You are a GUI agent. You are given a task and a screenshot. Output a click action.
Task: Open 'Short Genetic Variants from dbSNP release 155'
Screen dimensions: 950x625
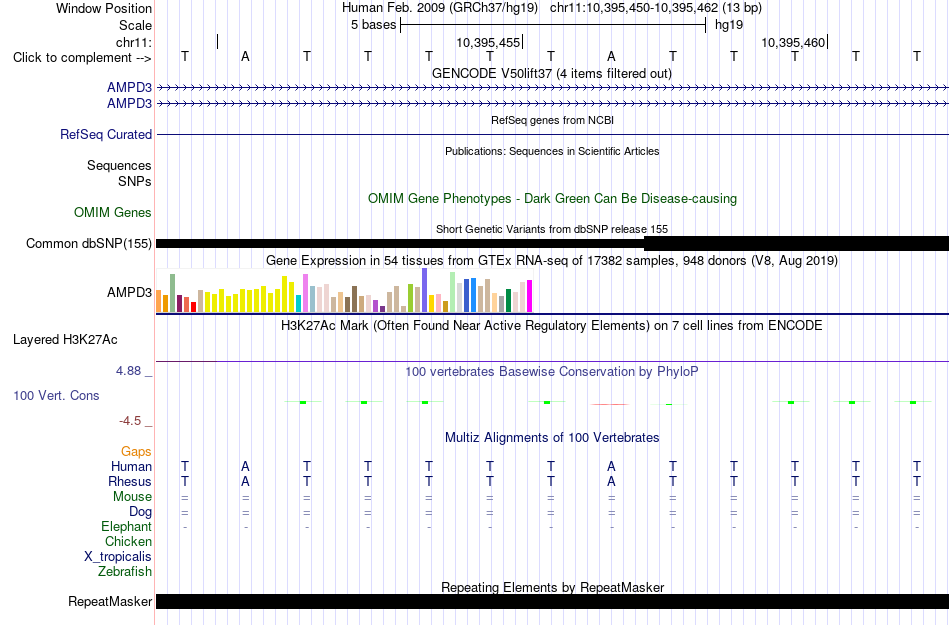click(x=552, y=229)
